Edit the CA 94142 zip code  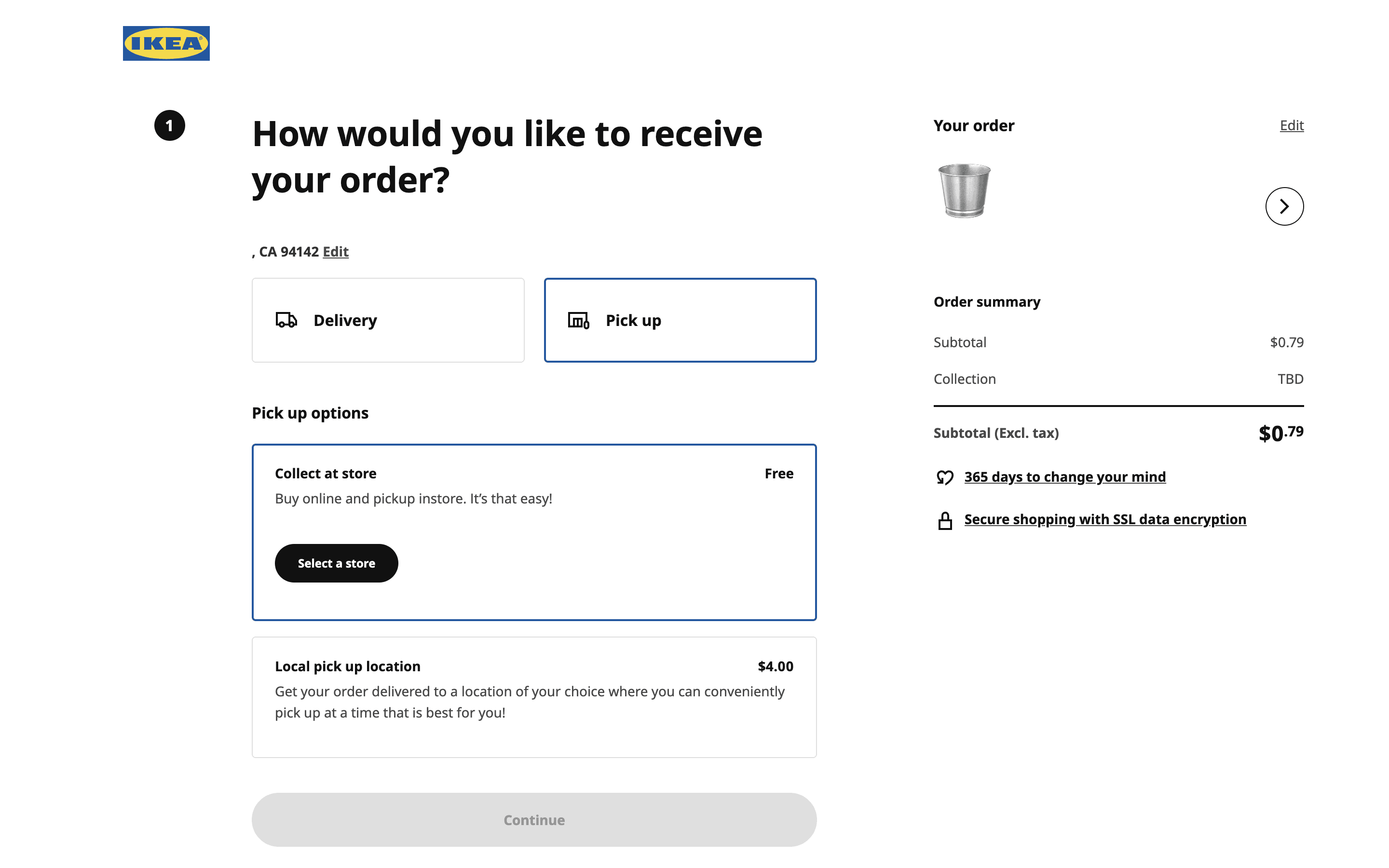[335, 251]
